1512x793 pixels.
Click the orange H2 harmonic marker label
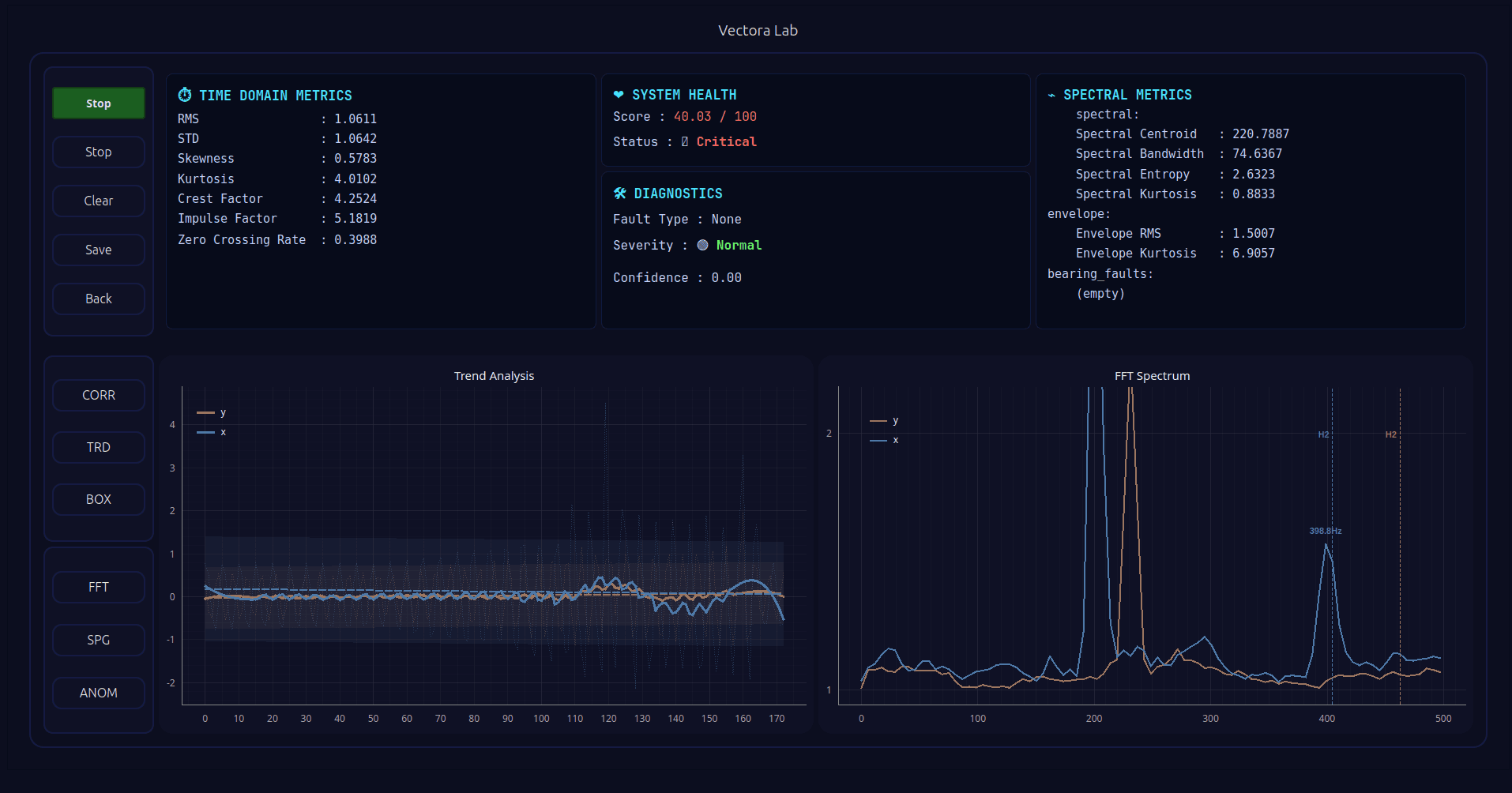(x=1391, y=434)
